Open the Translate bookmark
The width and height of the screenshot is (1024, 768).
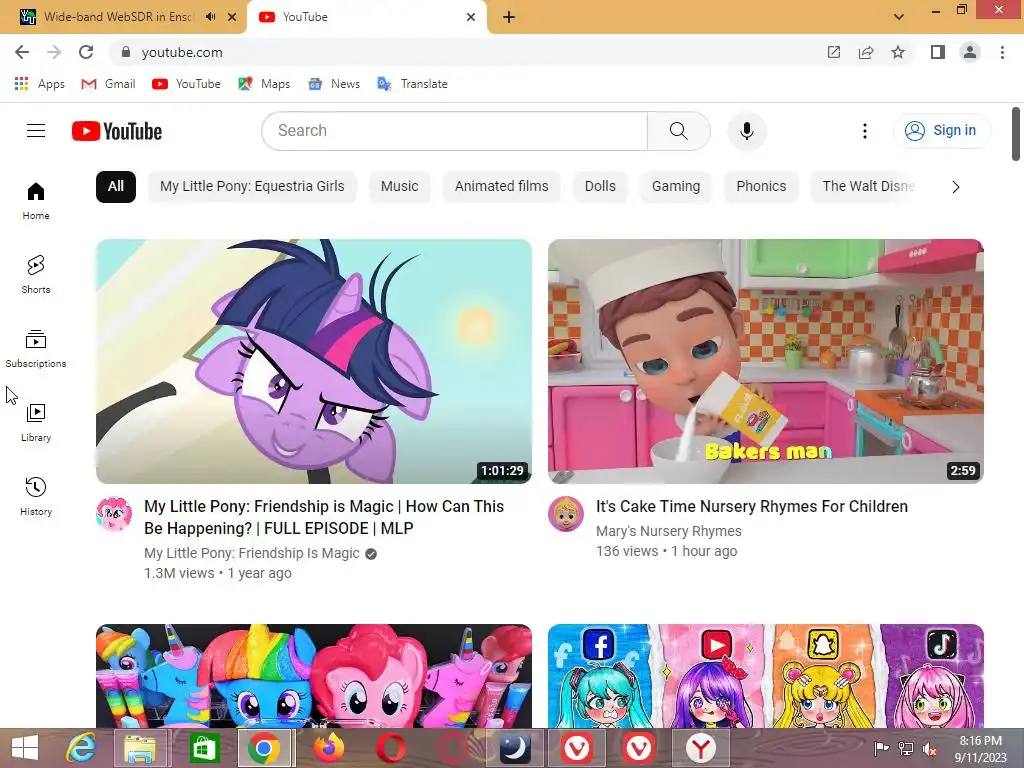tap(413, 84)
